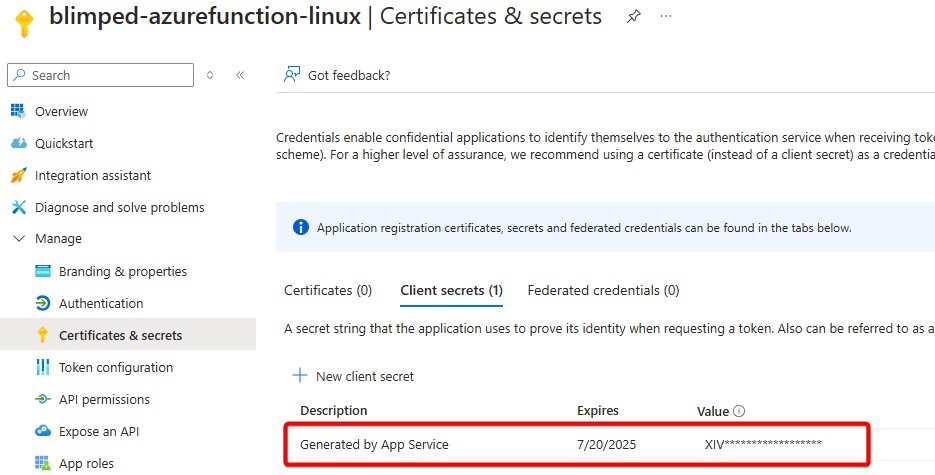Open API permissions page
This screenshot has height=475, width=935.
pyautogui.click(x=104, y=399)
